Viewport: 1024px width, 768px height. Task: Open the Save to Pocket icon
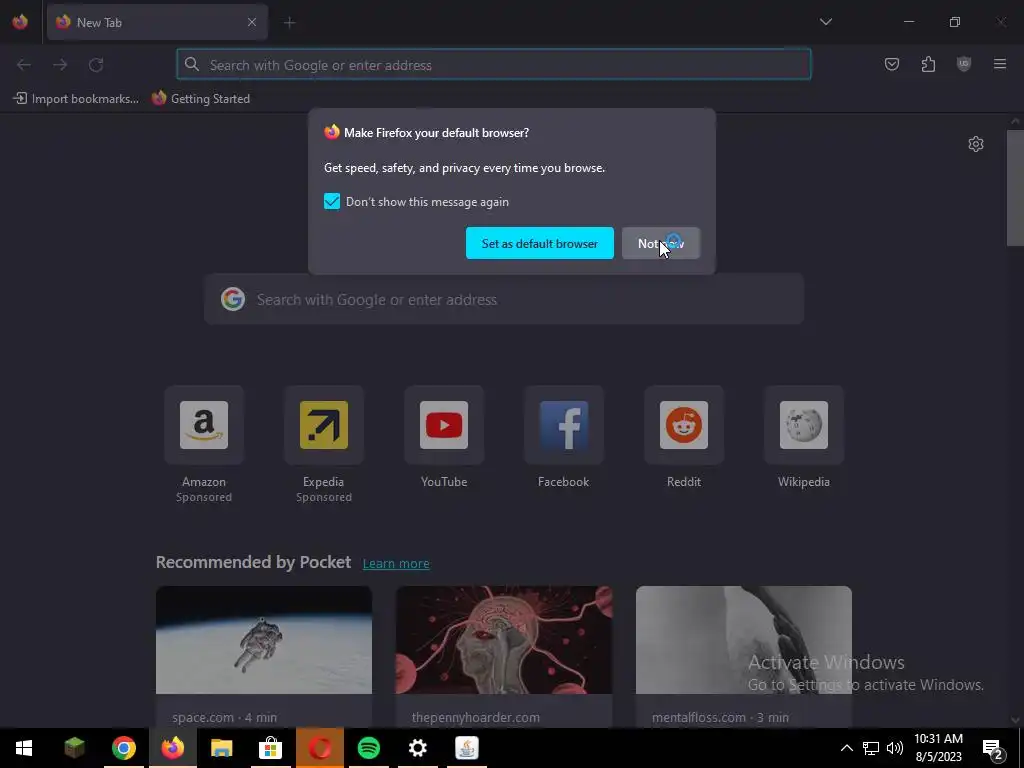891,64
